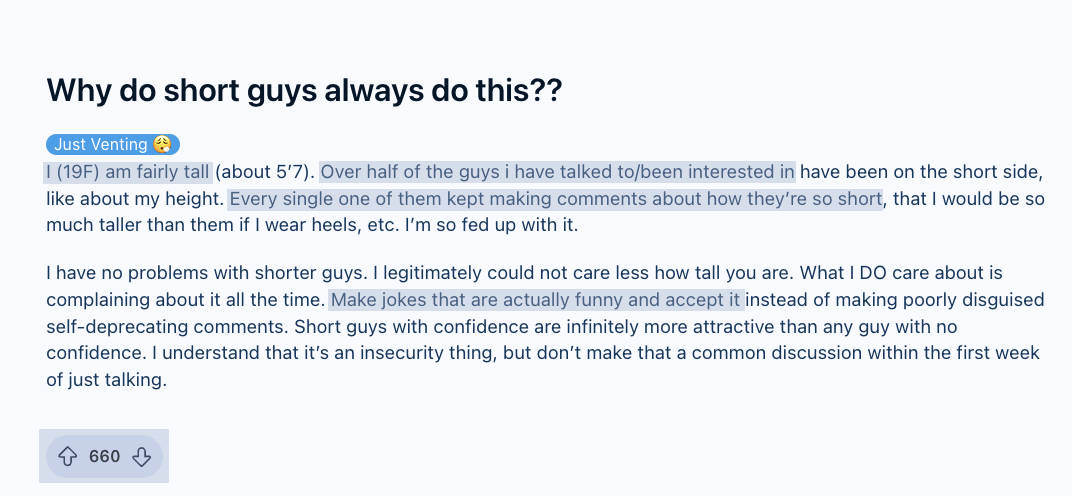Click the highlight "Every single one of them kept making comments"
This screenshot has width=1072, height=496.
438,199
